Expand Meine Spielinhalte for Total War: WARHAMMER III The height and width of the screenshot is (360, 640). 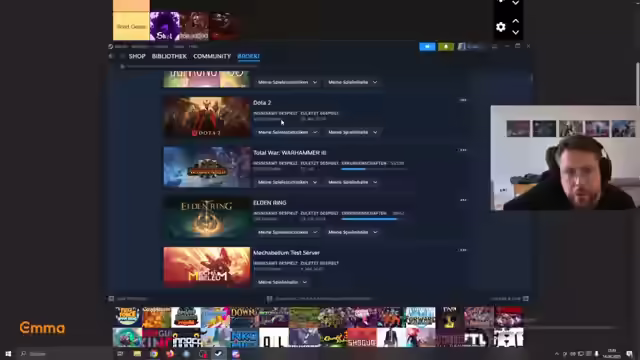coord(352,182)
